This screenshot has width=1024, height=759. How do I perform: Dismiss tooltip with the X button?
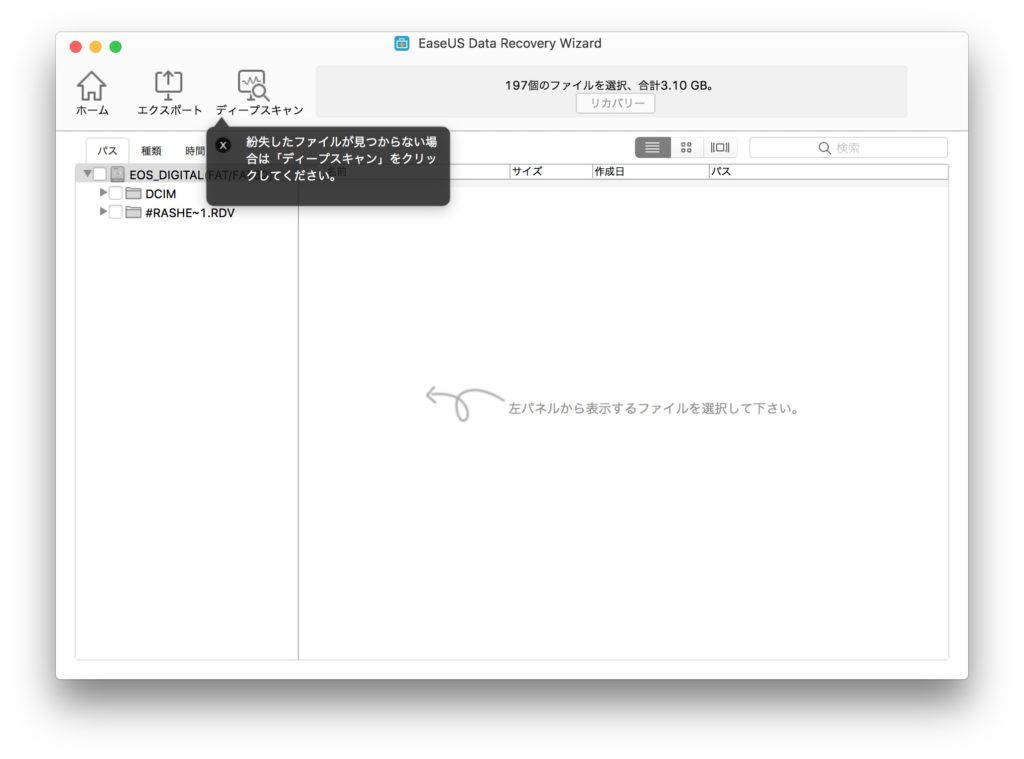pos(223,145)
